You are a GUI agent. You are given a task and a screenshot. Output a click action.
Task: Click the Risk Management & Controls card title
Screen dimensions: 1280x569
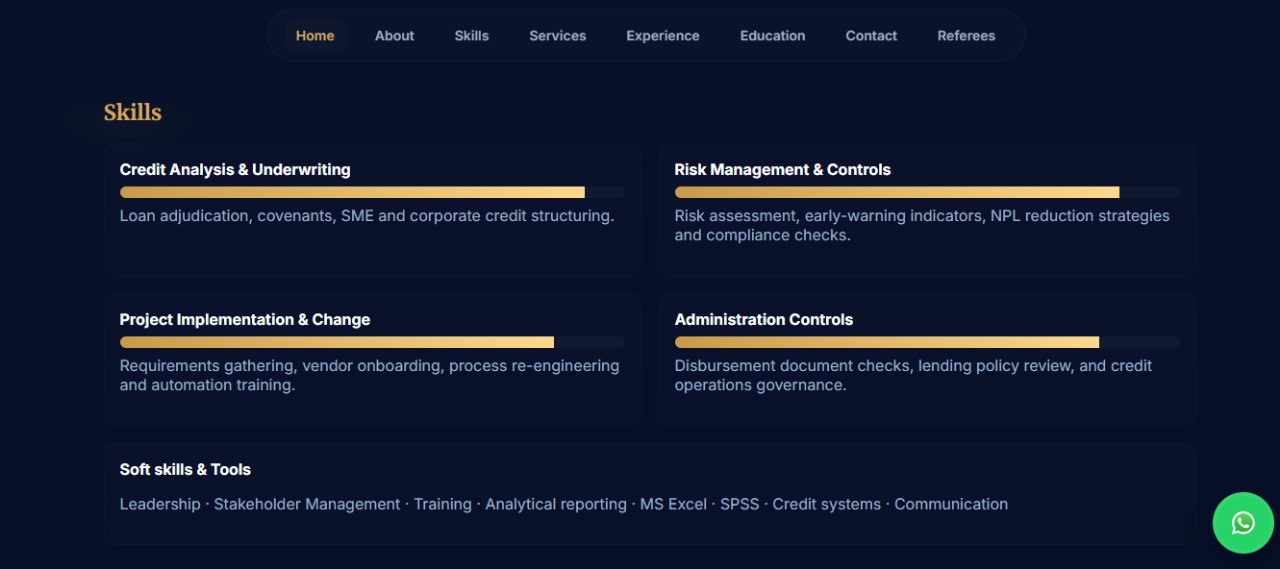tap(782, 170)
